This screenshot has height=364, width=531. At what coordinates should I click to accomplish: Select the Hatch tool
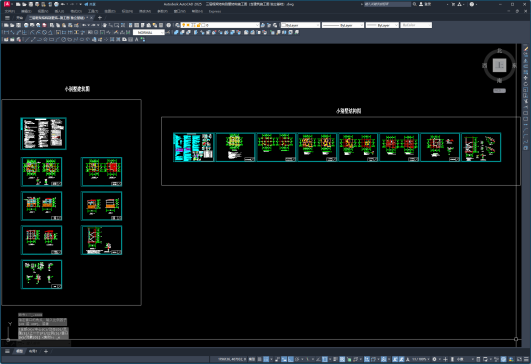(x=112, y=40)
